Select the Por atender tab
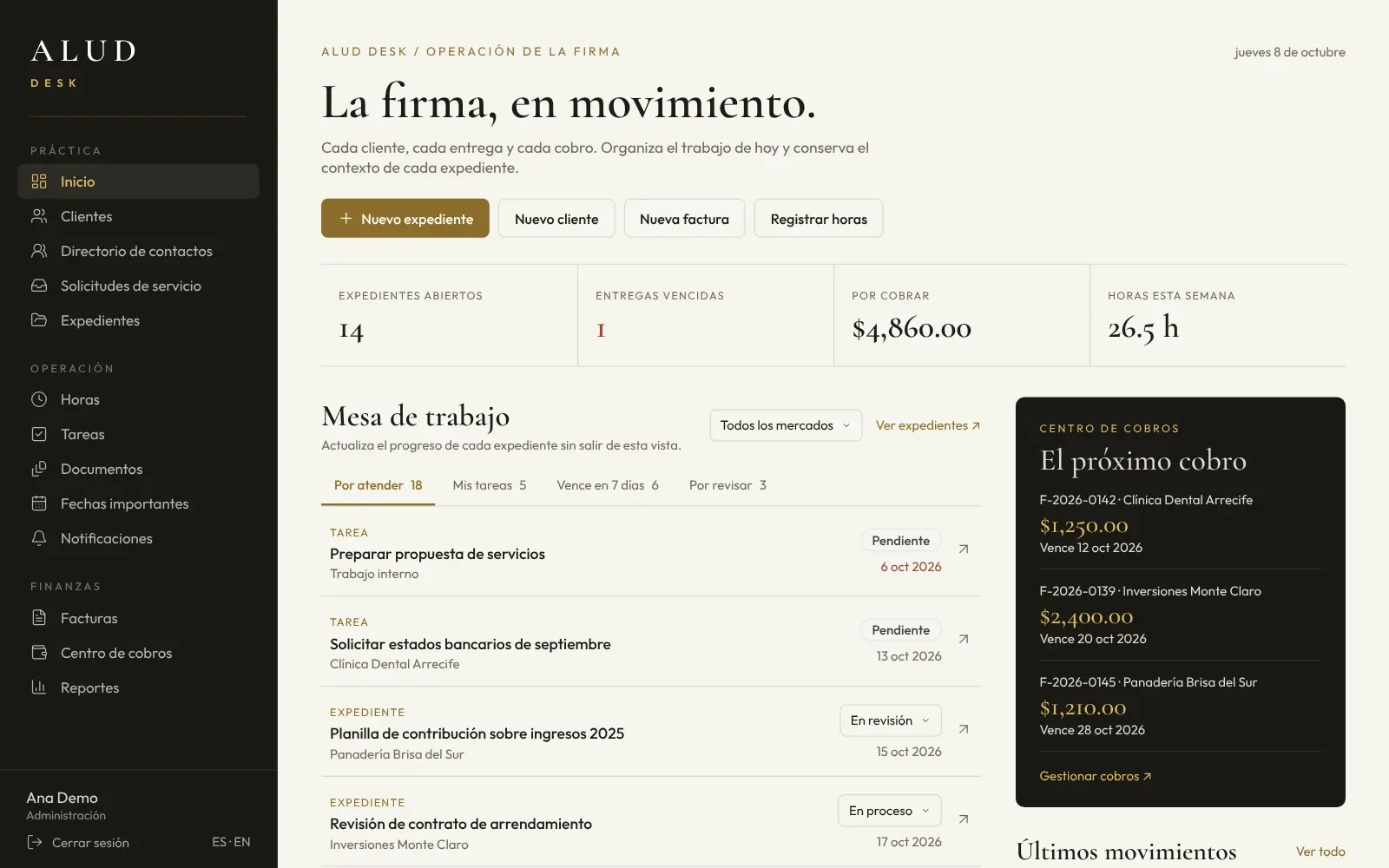The width and height of the screenshot is (1389, 868). coord(378,485)
